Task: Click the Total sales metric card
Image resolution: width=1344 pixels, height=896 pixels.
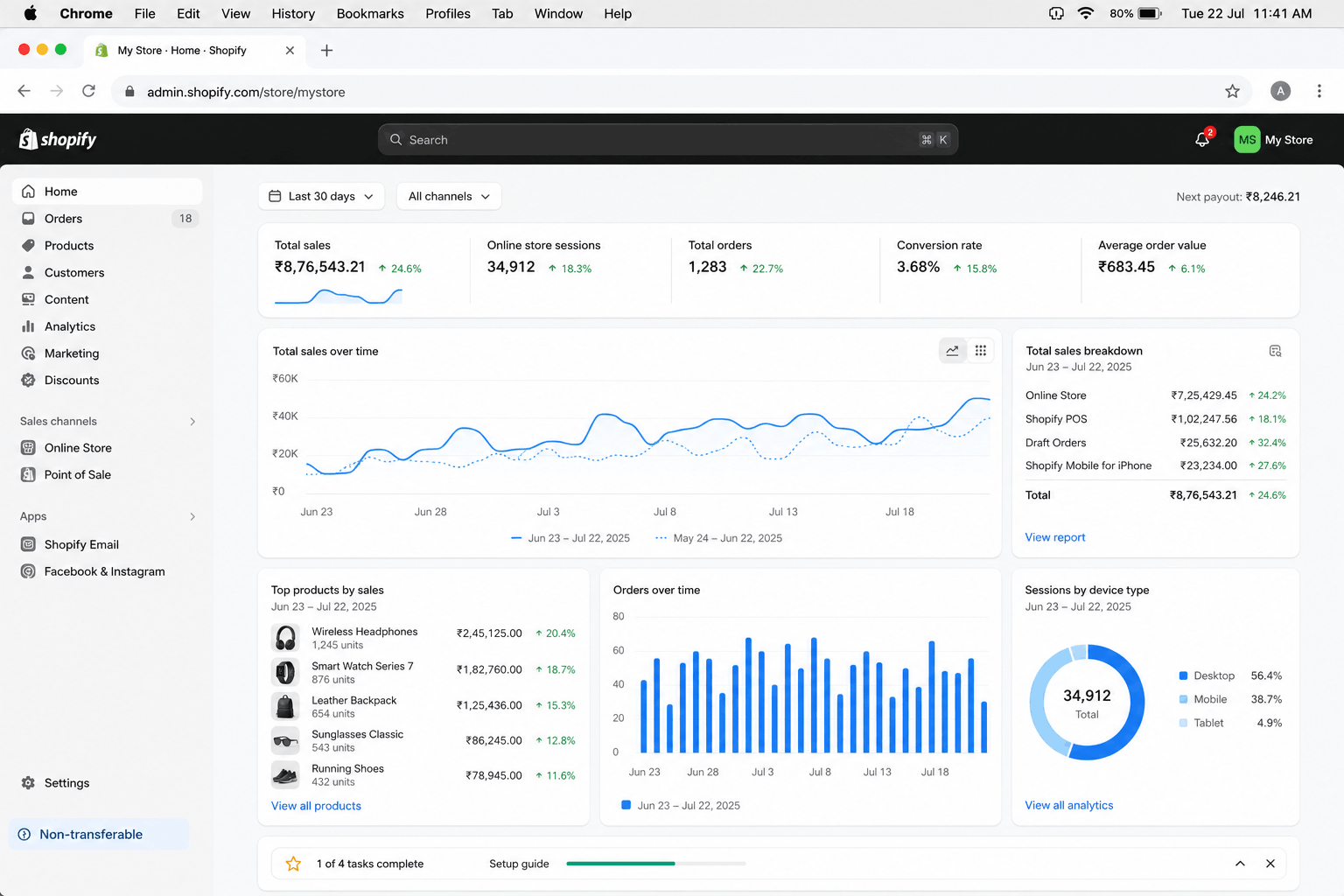Action: (364, 270)
